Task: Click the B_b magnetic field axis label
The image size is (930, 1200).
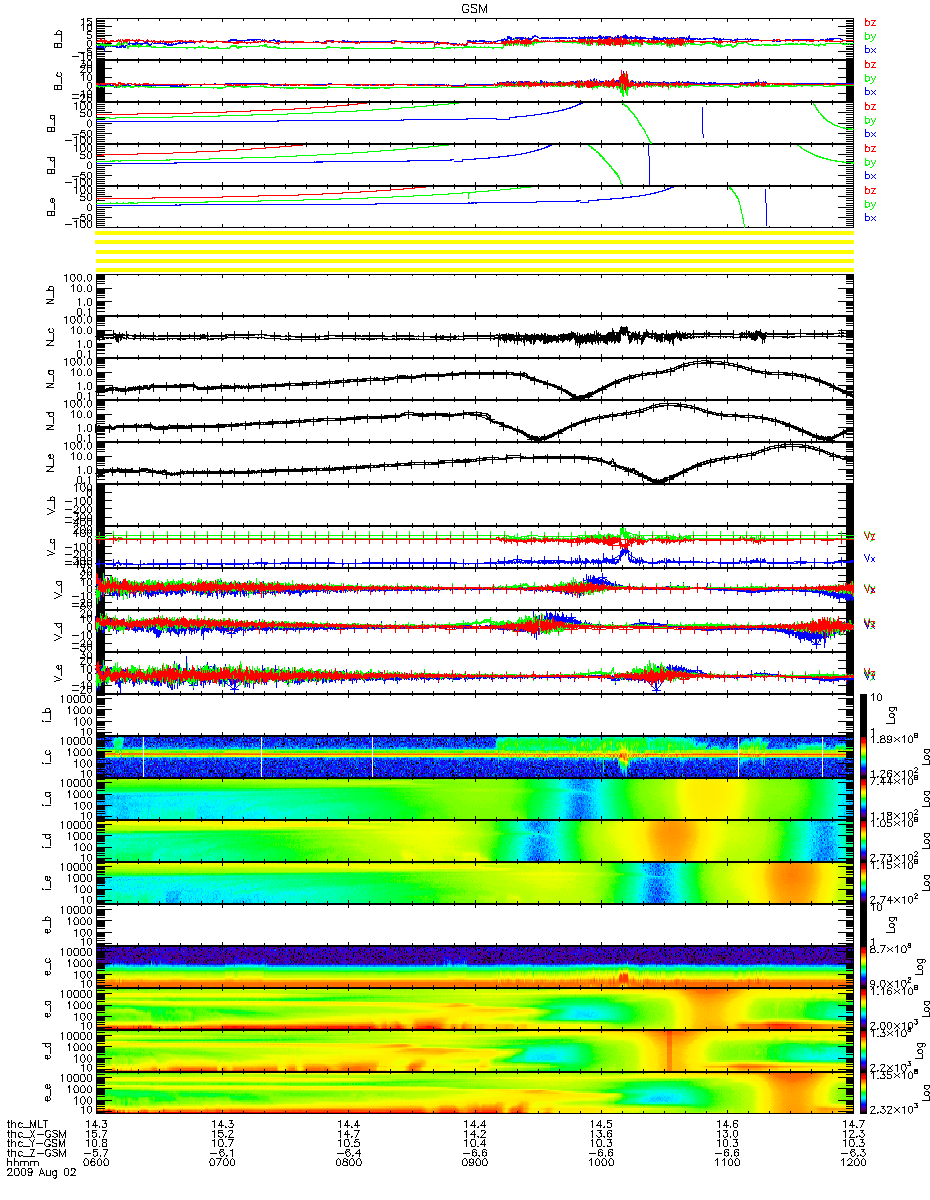Action: coord(60,38)
